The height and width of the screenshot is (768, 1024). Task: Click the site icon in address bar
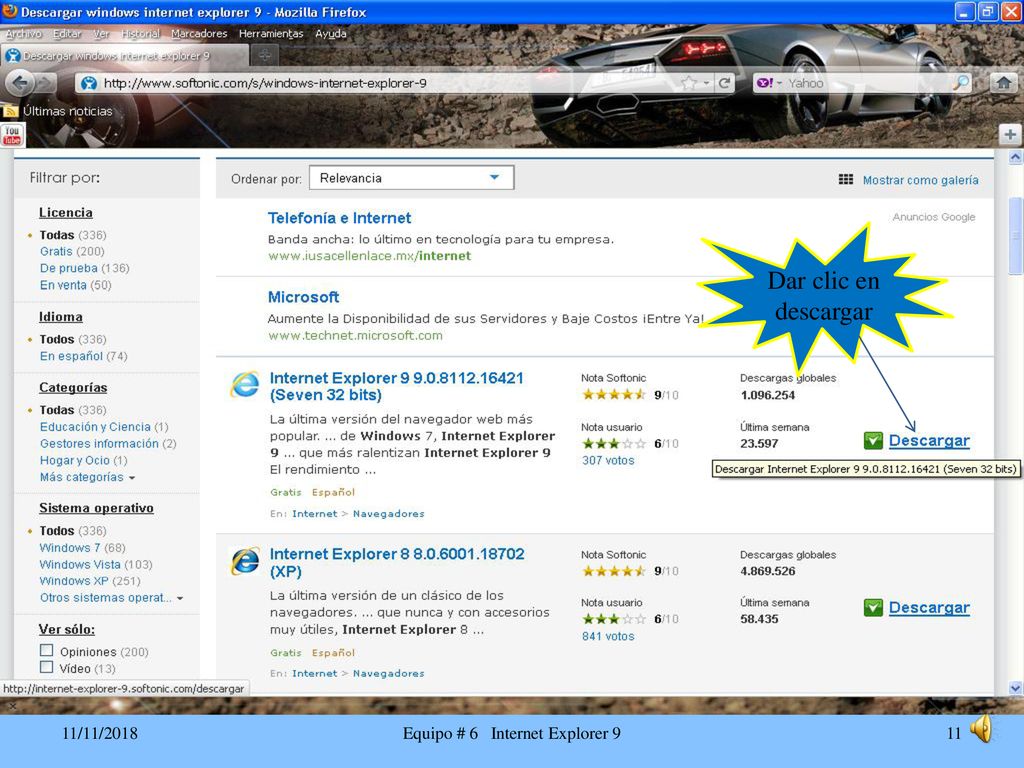coord(89,83)
